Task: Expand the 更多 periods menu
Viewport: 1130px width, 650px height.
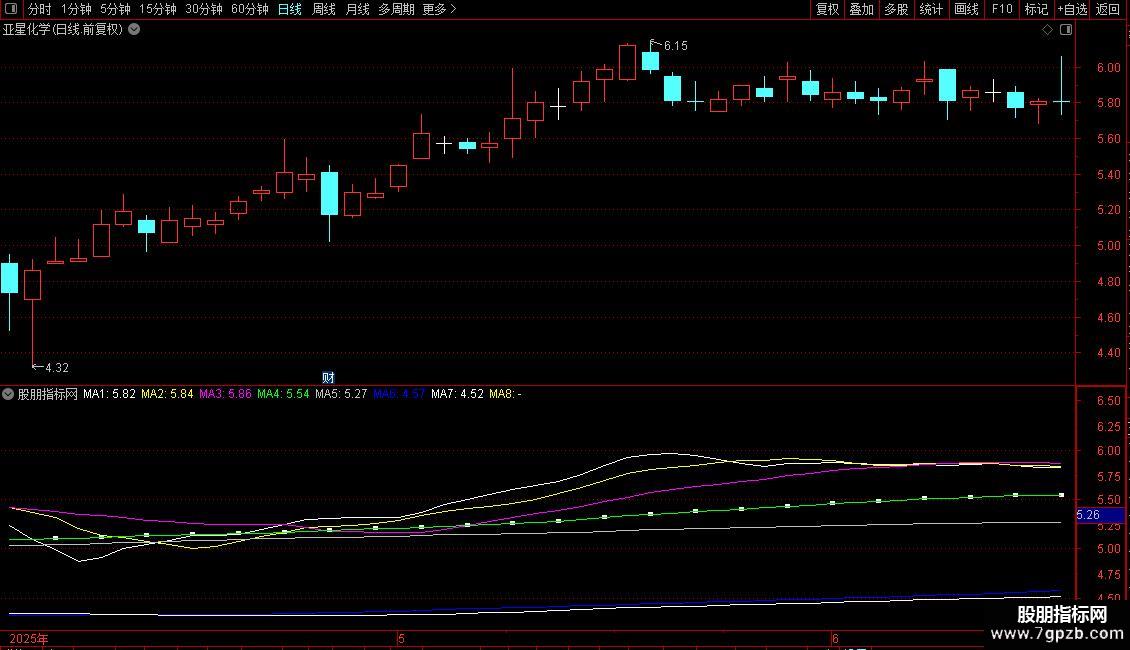Action: click(x=439, y=9)
